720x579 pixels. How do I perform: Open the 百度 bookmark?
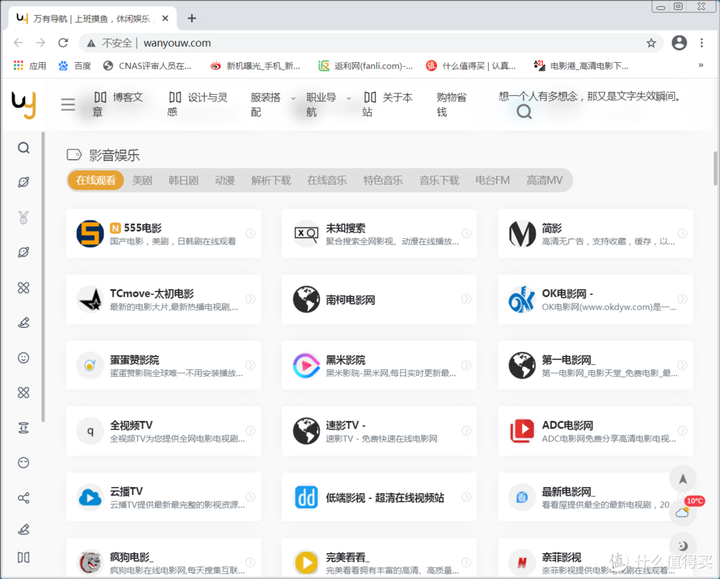tap(75, 66)
